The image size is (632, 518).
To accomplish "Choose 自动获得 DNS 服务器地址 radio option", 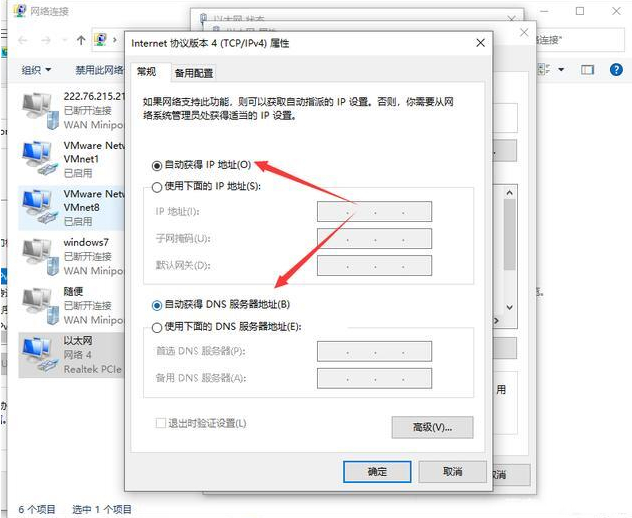I will 157,305.
